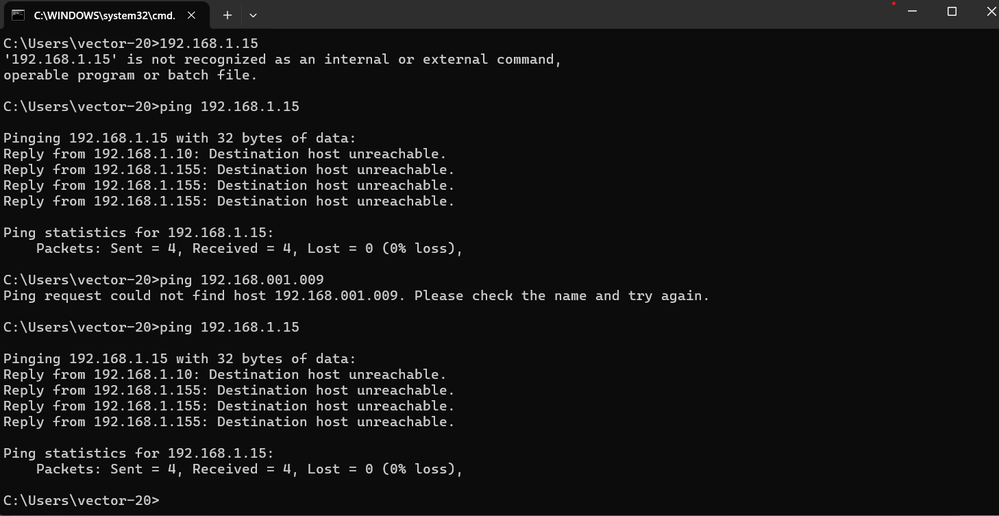999x516 pixels.
Task: Click the first "Ping statistics for 192.168.1.15" line
Action: pyautogui.click(x=138, y=233)
